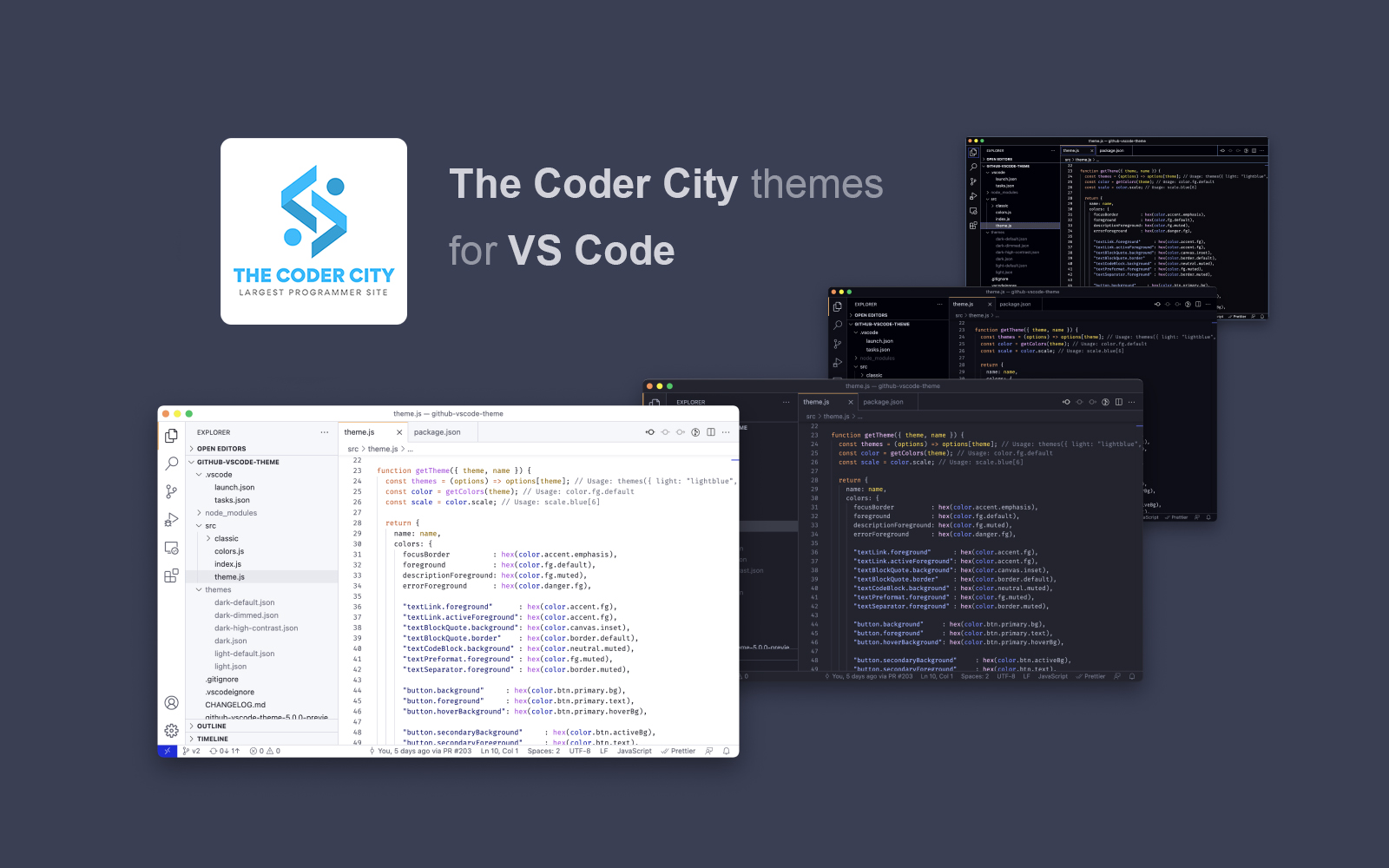The width and height of the screenshot is (1389, 868).
Task: Open Search view in the light theme window
Action: [x=172, y=464]
